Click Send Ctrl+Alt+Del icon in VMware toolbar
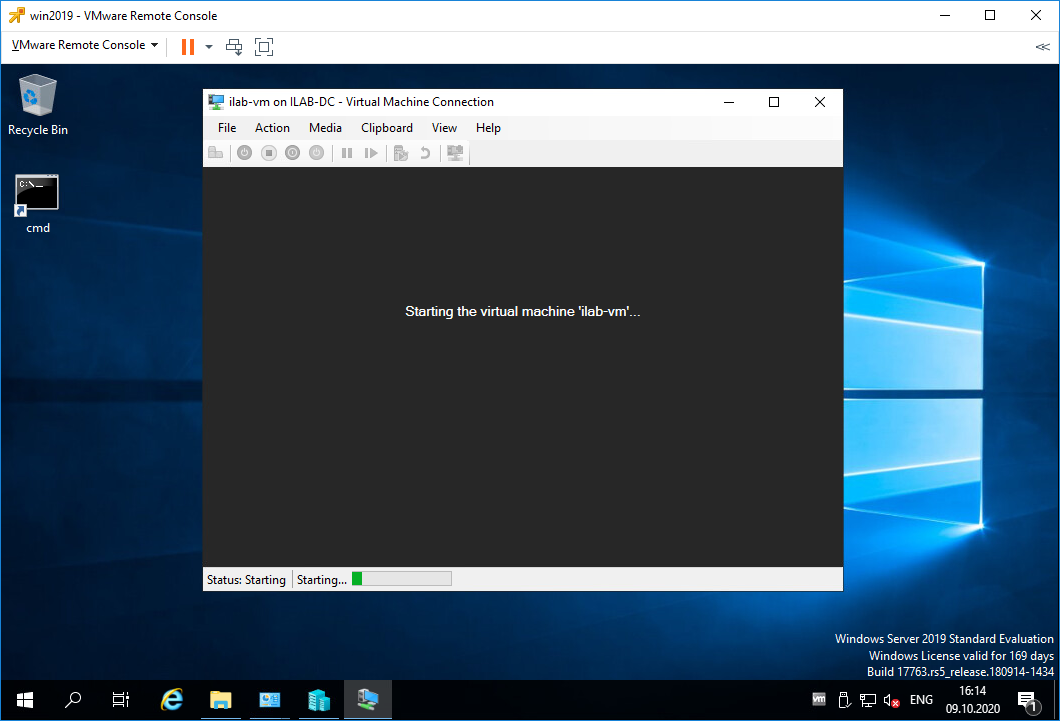Screen dimensions: 1060x721 (x=234, y=47)
